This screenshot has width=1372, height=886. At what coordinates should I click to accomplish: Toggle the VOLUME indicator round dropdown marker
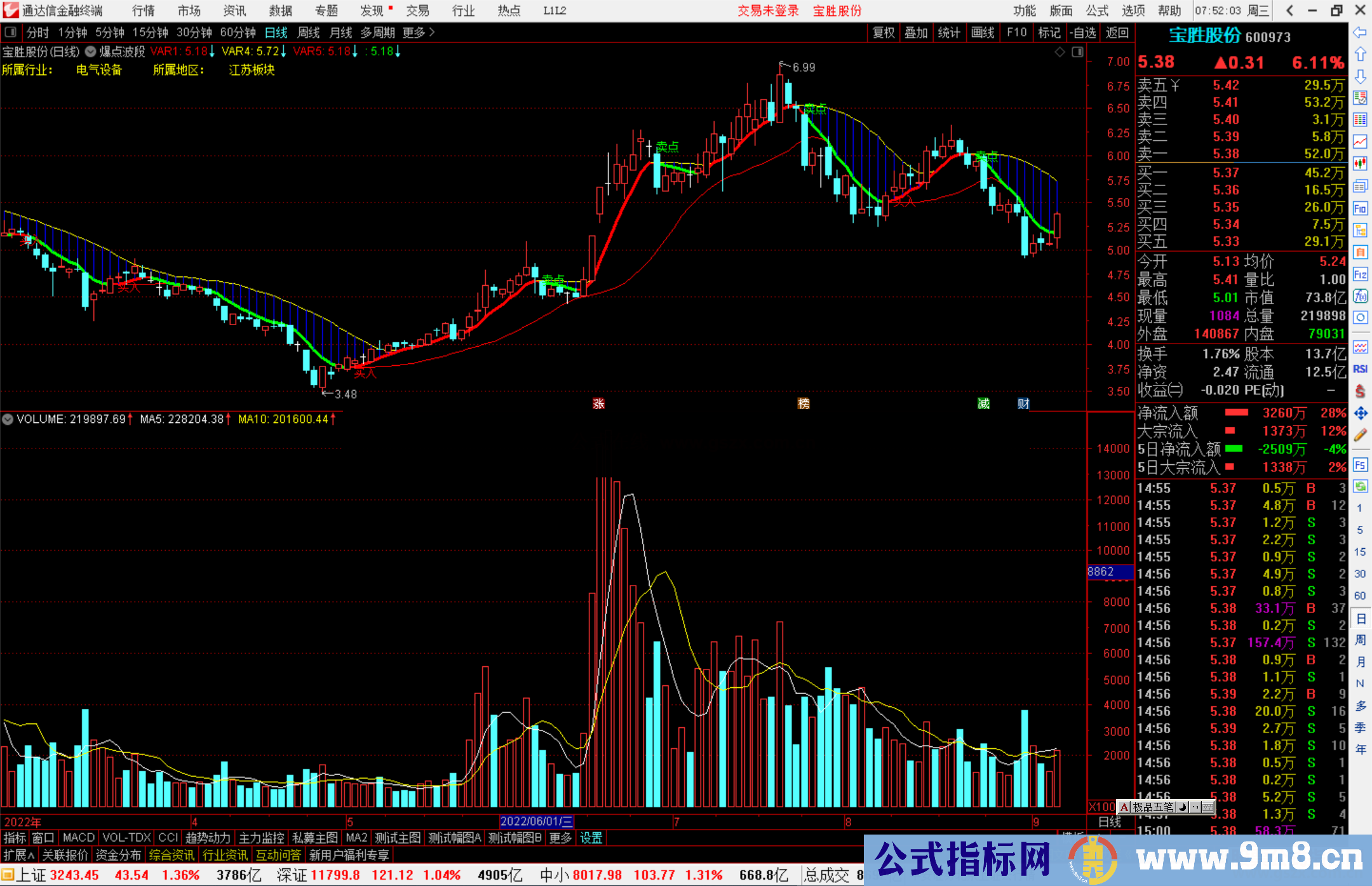tap(8, 419)
